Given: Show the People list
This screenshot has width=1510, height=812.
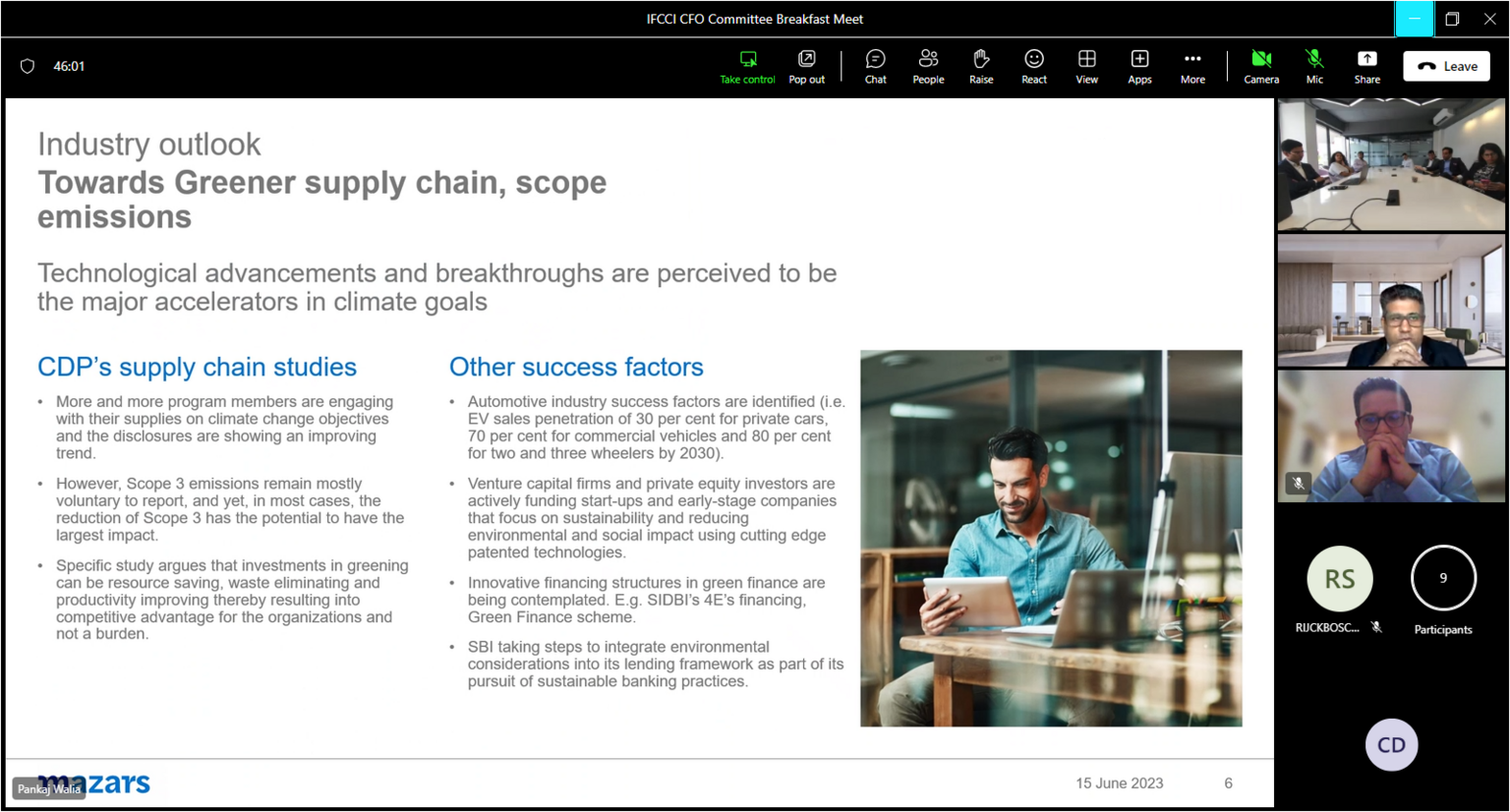Looking at the screenshot, I should (928, 66).
